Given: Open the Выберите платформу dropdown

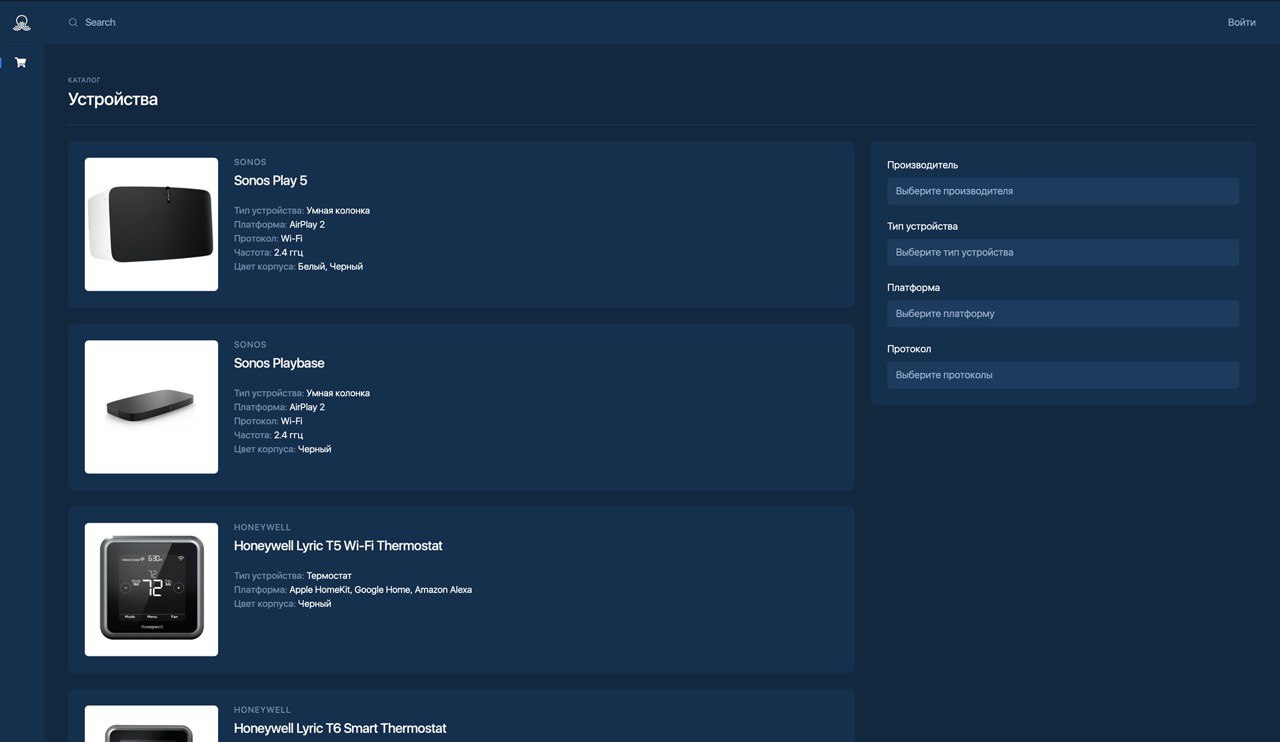Looking at the screenshot, I should 1062,313.
